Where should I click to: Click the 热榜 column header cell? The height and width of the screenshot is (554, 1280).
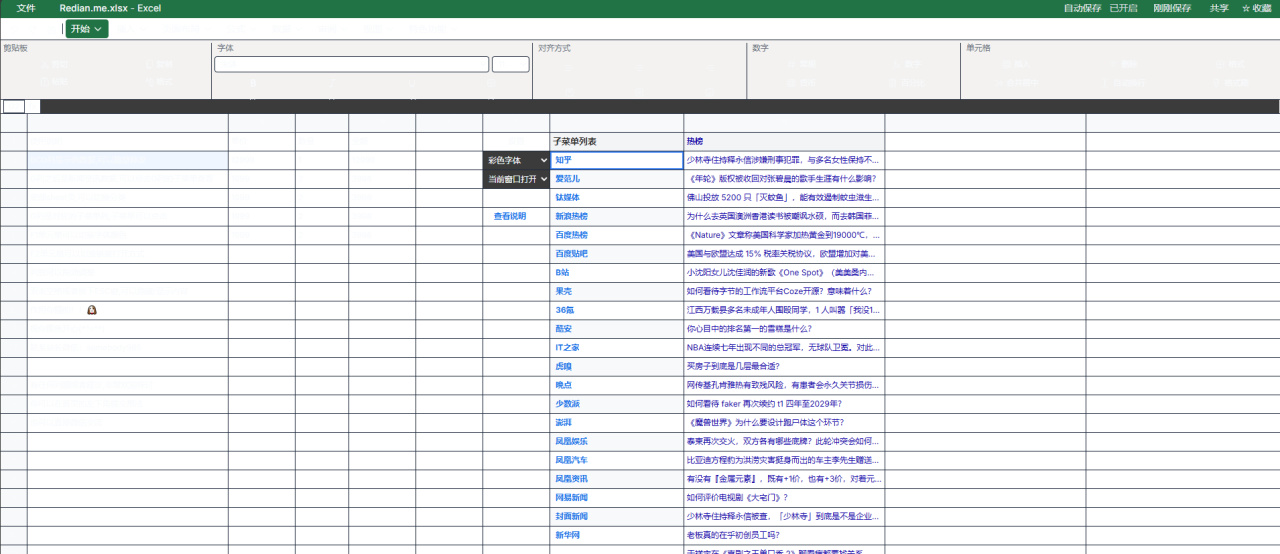point(784,141)
